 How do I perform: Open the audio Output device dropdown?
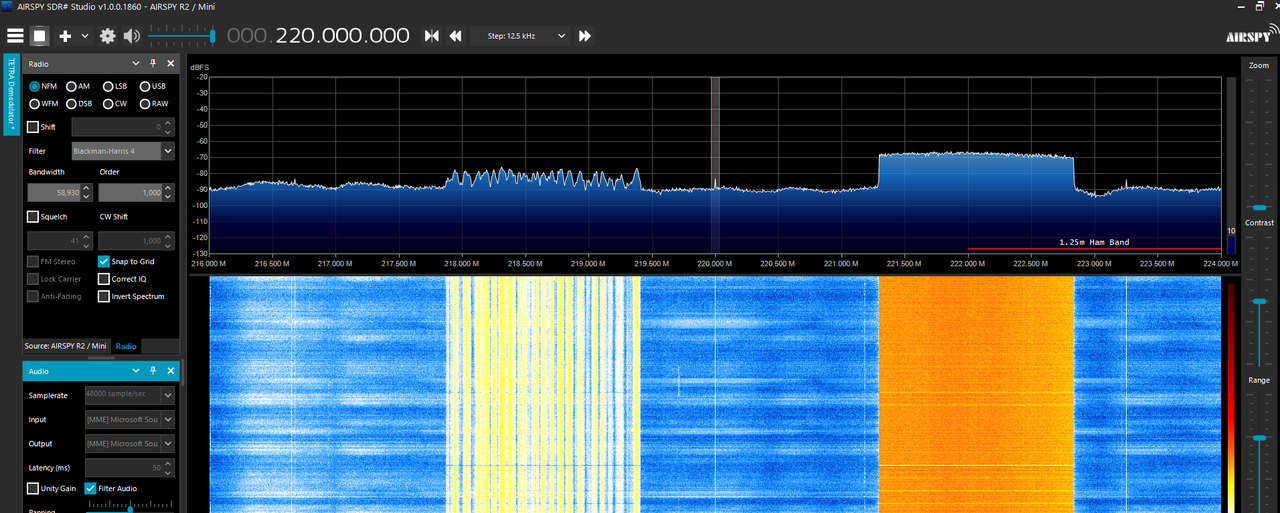pos(129,443)
